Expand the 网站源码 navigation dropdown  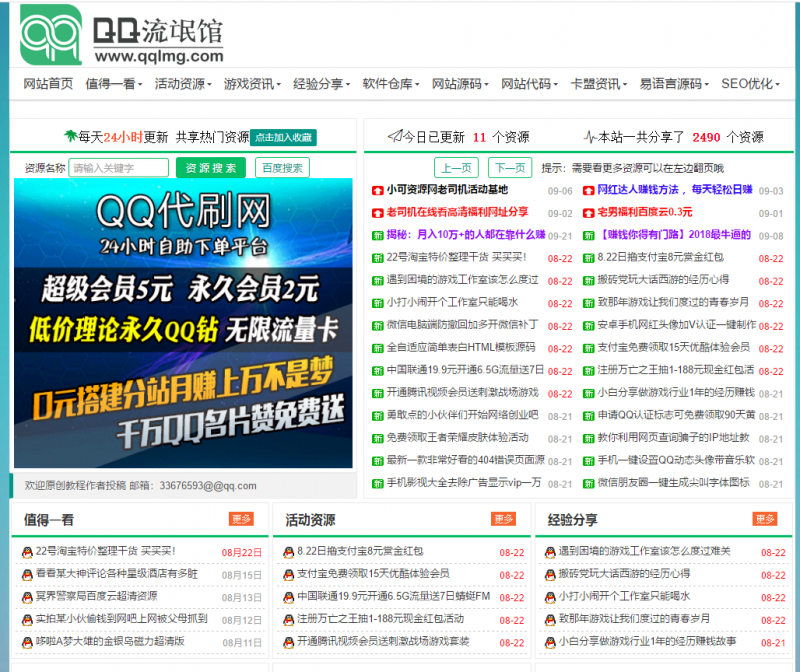pyautogui.click(x=460, y=84)
